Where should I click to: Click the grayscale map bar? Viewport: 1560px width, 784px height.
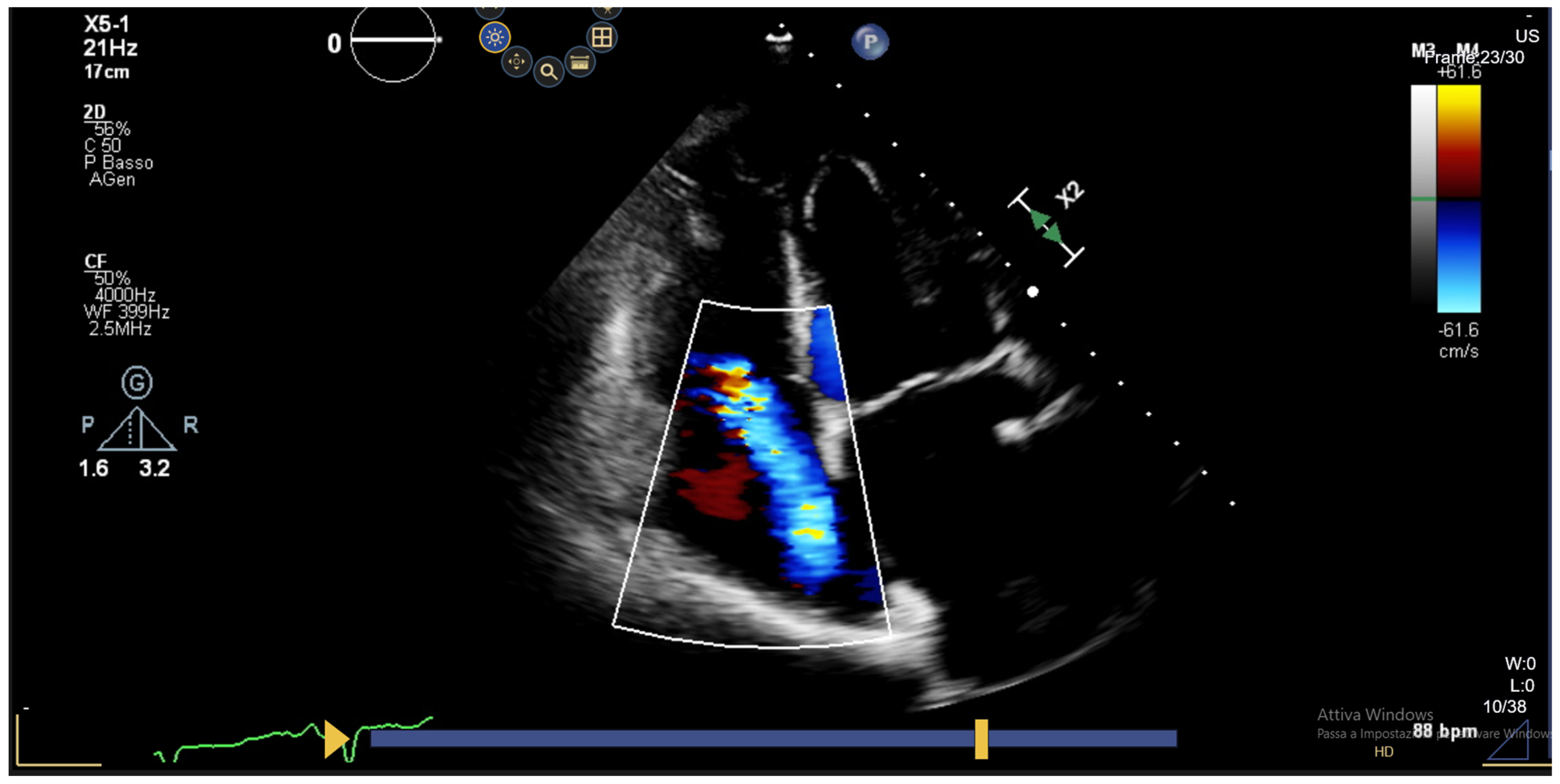pos(1423,194)
